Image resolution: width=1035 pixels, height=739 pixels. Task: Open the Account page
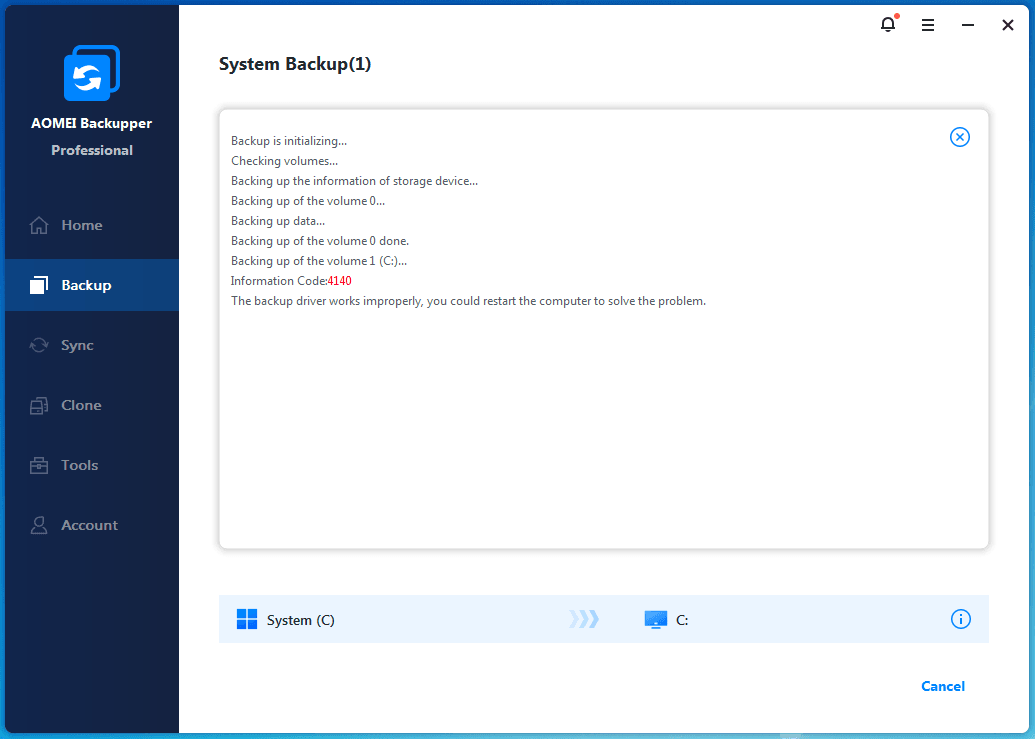pyautogui.click(x=89, y=525)
